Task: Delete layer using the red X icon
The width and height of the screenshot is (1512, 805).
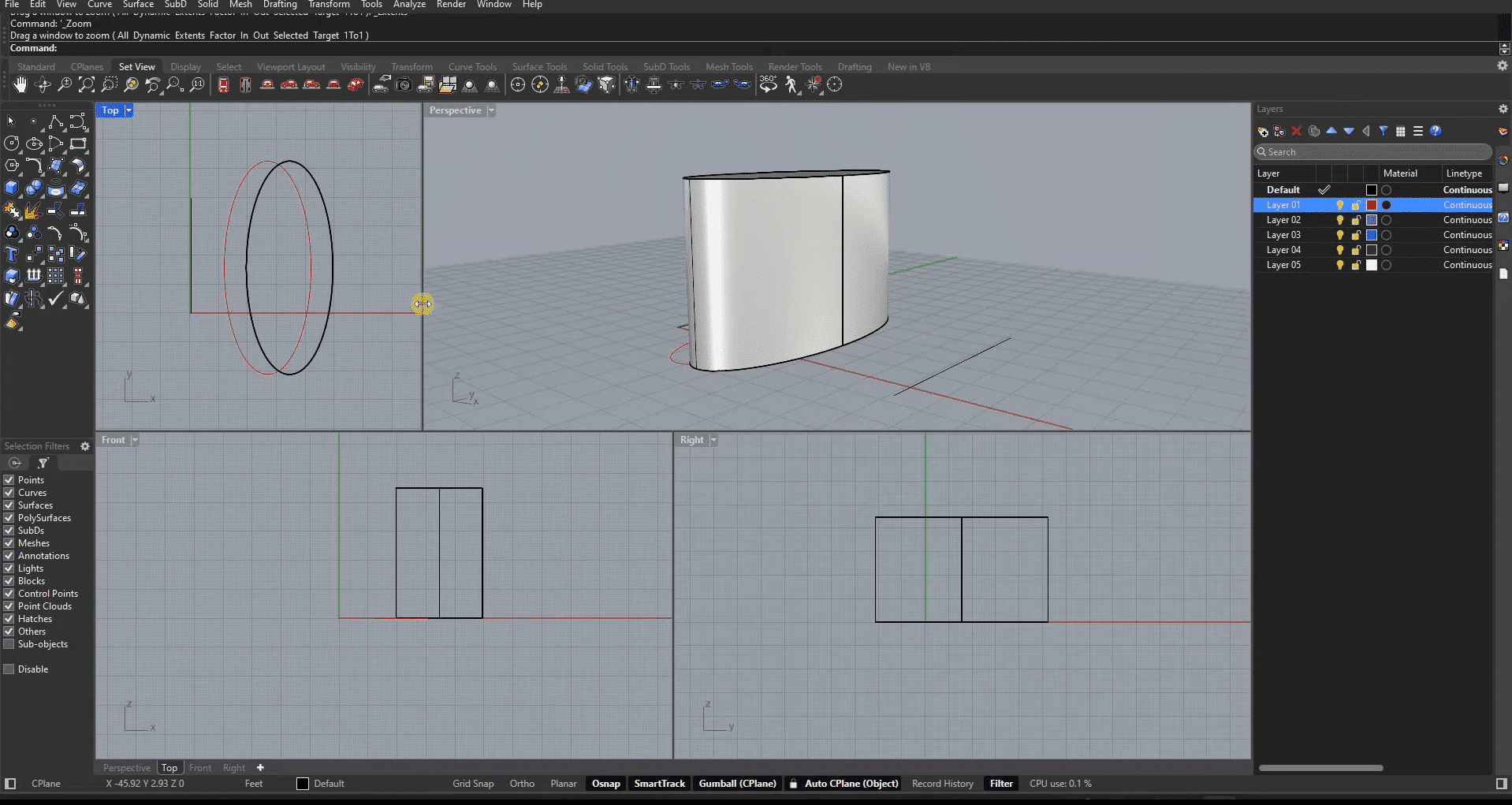Action: pyautogui.click(x=1297, y=132)
